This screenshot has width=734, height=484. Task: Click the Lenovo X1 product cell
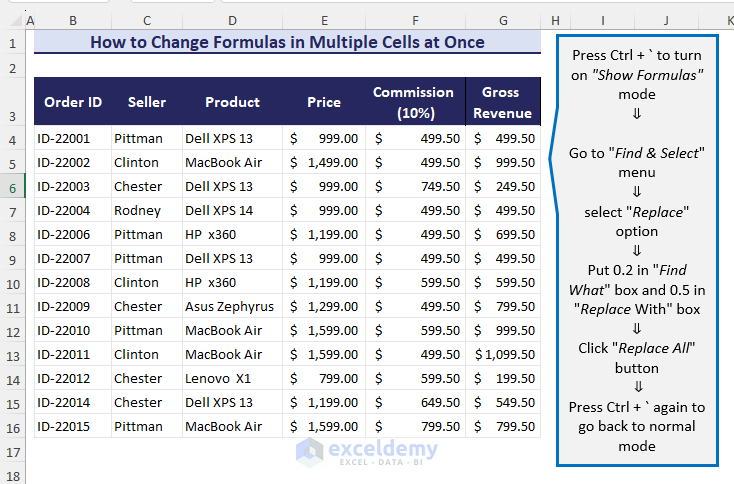coord(232,379)
